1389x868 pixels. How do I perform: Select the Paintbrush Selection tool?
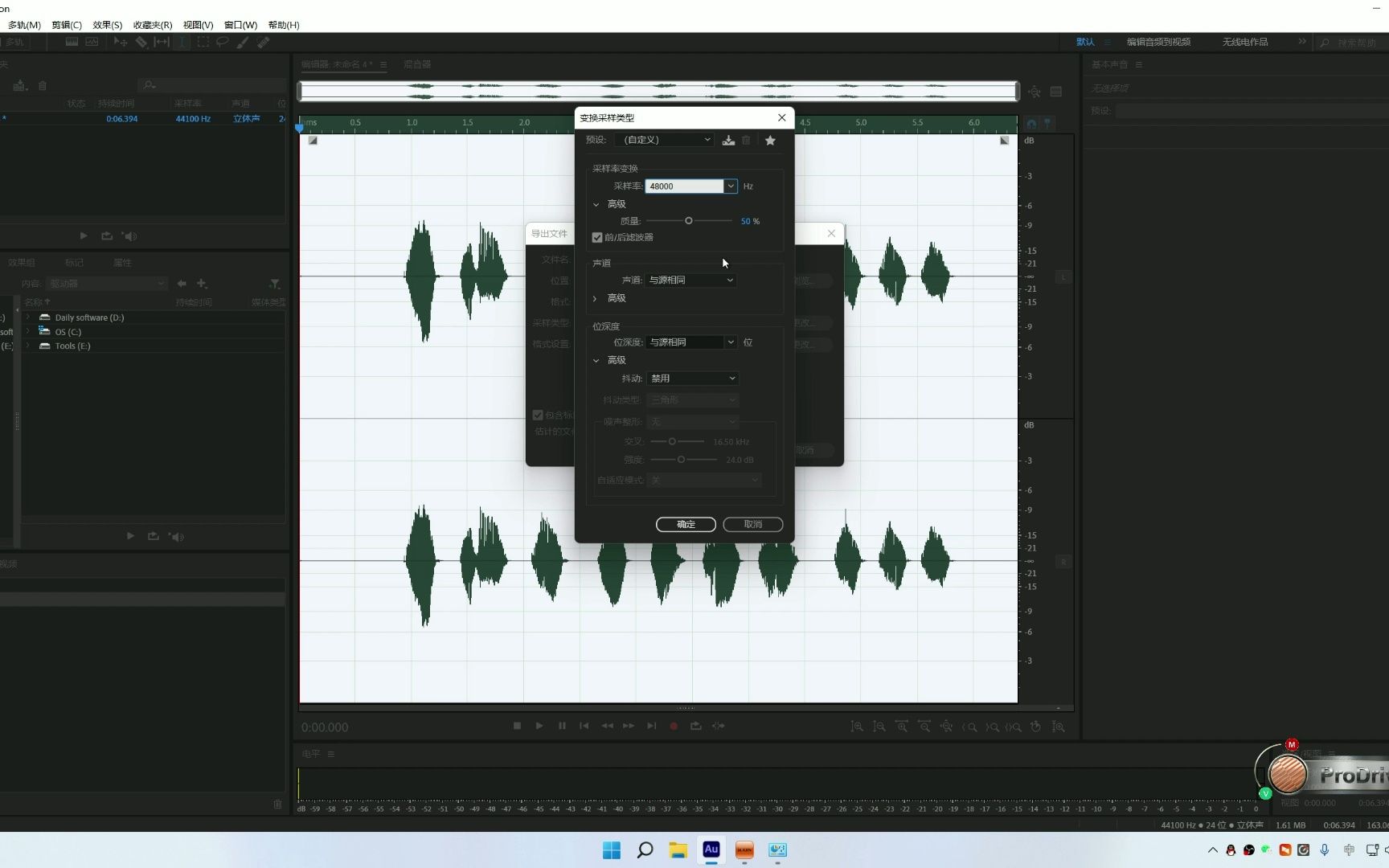(243, 42)
